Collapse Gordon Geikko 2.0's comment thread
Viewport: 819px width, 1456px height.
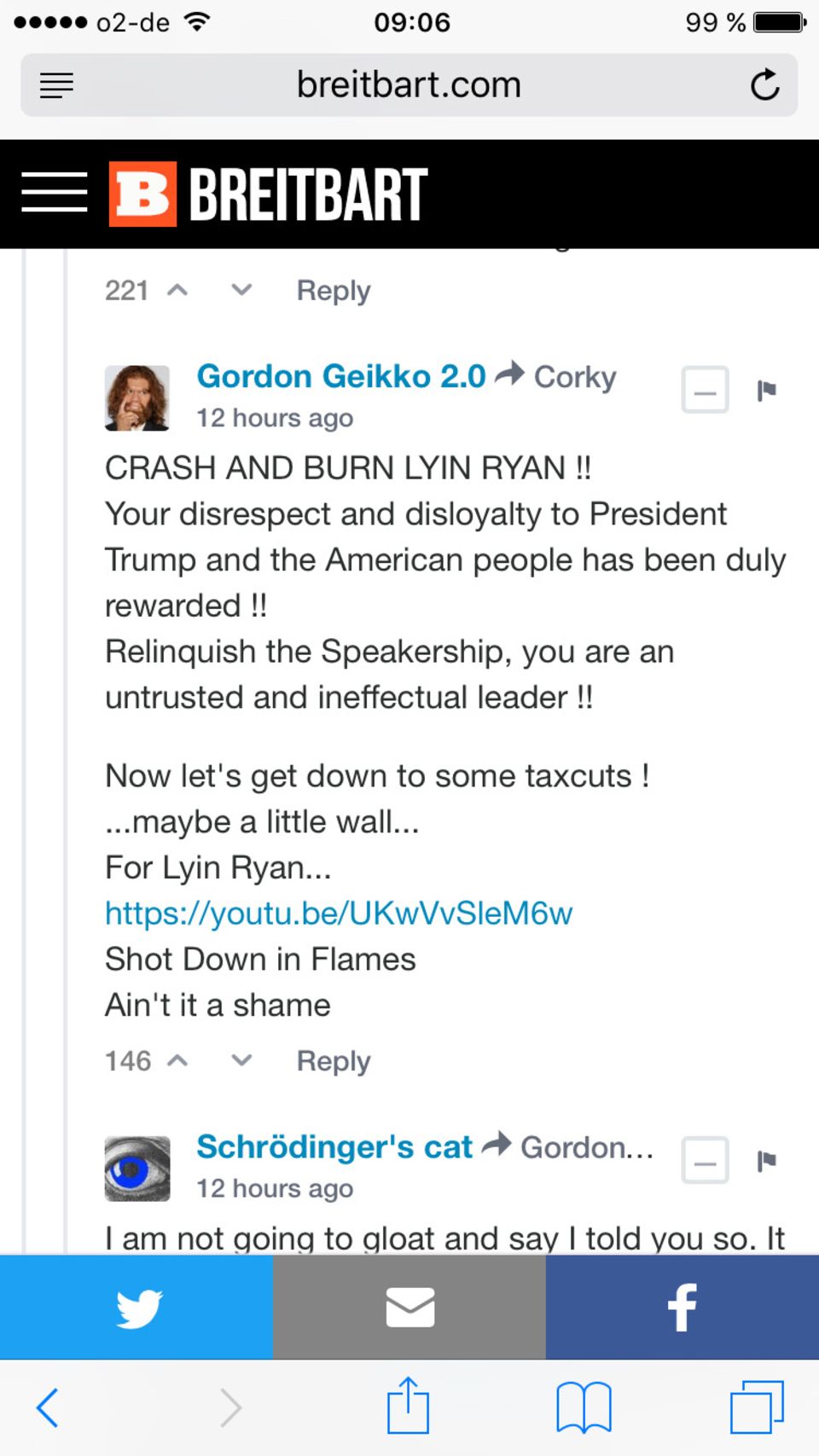coord(705,391)
